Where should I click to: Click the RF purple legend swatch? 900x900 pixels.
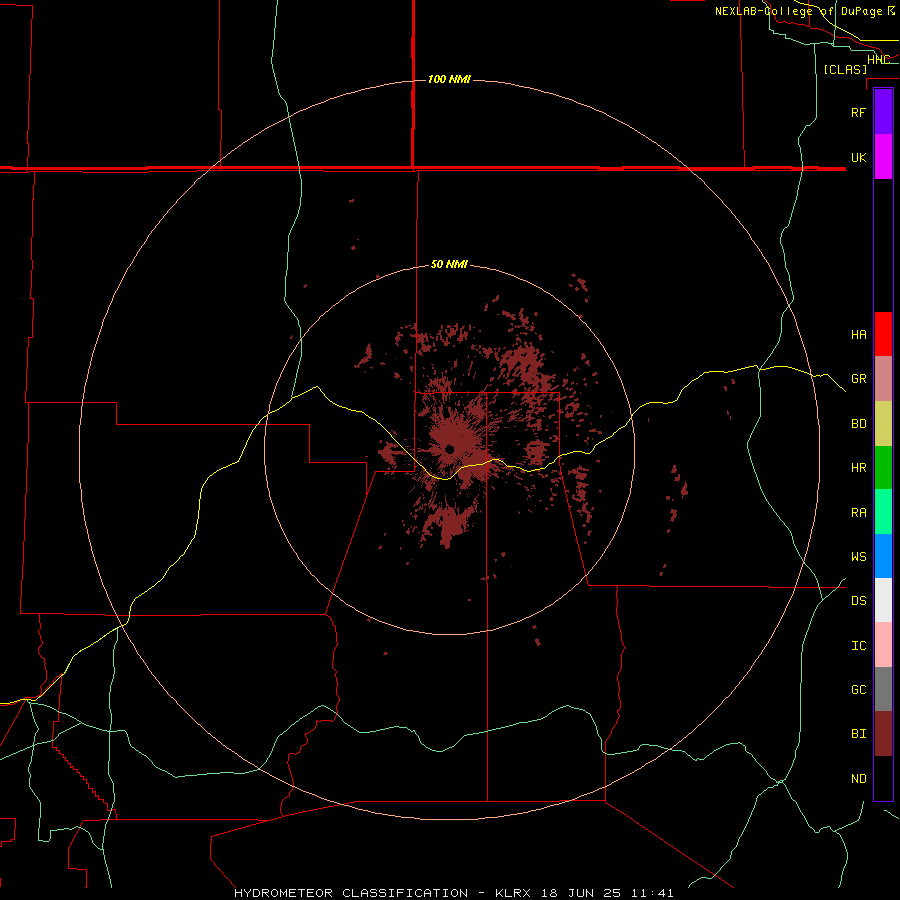(x=883, y=112)
